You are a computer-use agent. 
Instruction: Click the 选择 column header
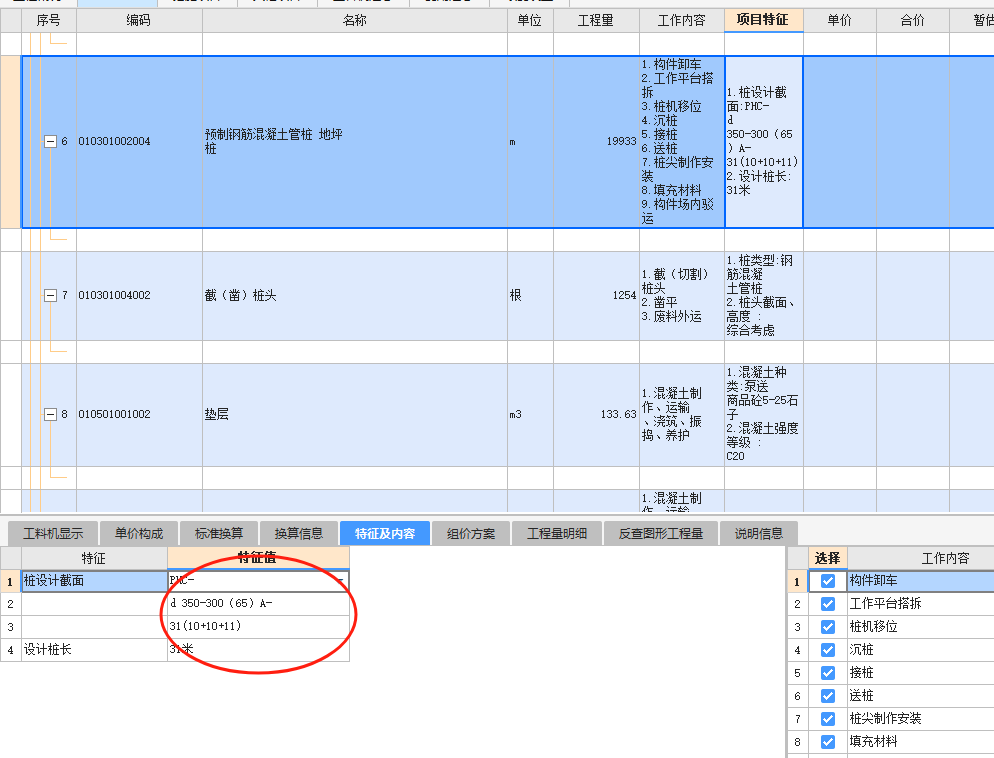pos(827,558)
